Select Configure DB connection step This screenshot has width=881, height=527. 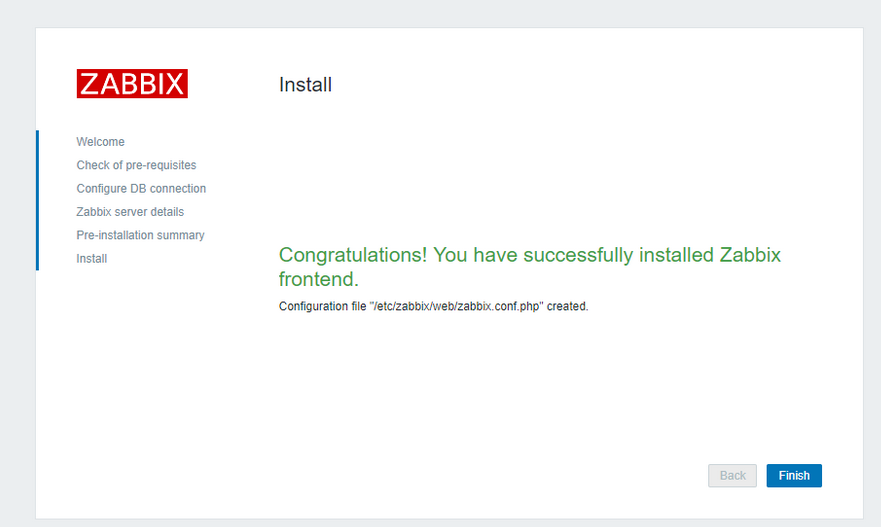click(x=141, y=188)
